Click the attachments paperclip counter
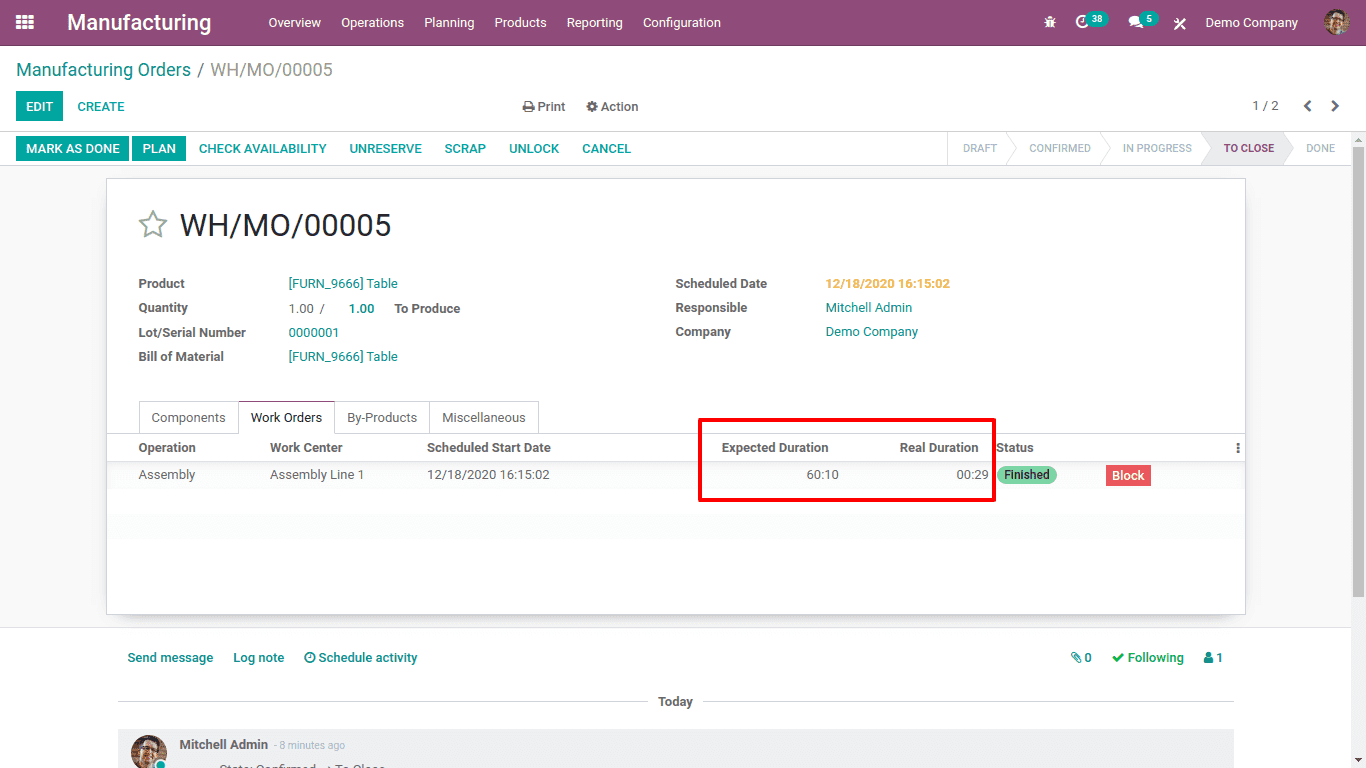The image size is (1366, 768). click(1081, 658)
